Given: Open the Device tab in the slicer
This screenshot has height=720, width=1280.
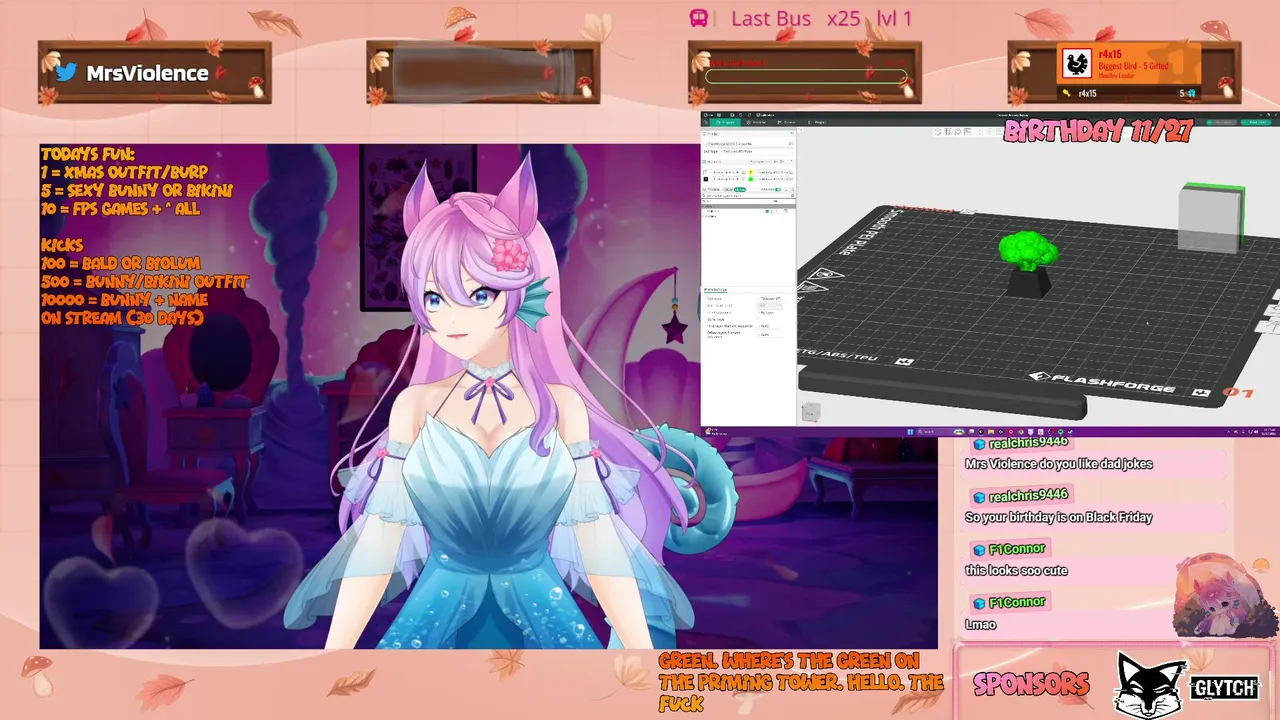Looking at the screenshot, I should [x=786, y=123].
